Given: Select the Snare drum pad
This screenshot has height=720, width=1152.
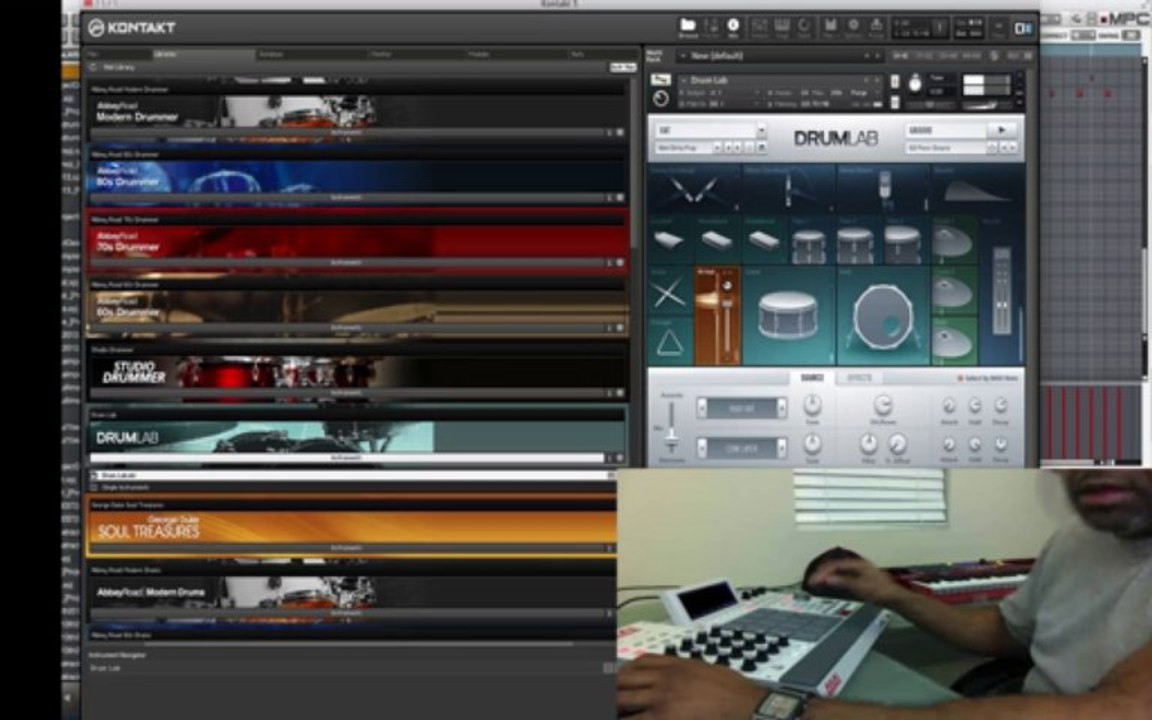Looking at the screenshot, I should pos(788,316).
